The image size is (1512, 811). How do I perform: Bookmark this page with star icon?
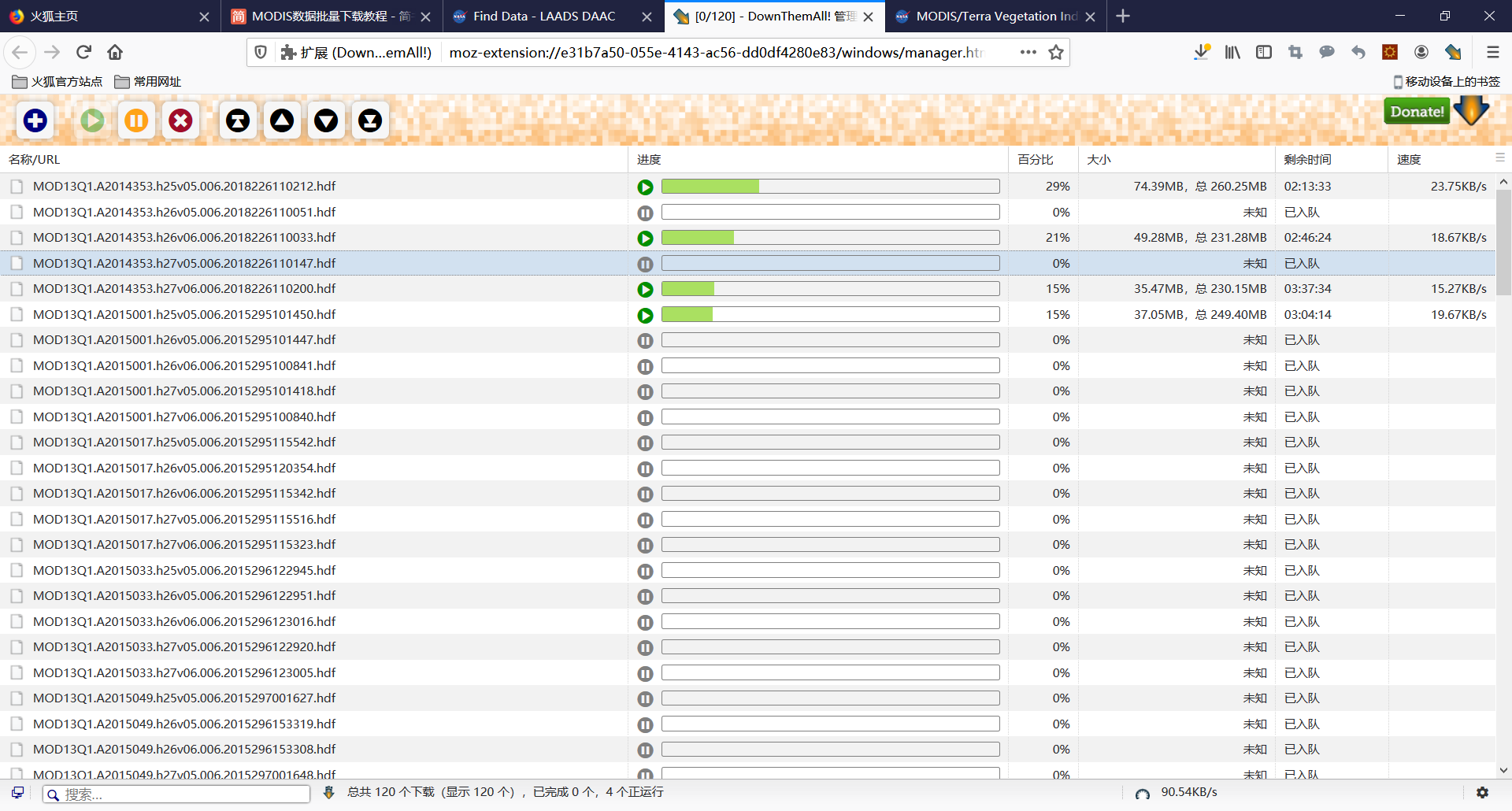click(x=1055, y=52)
